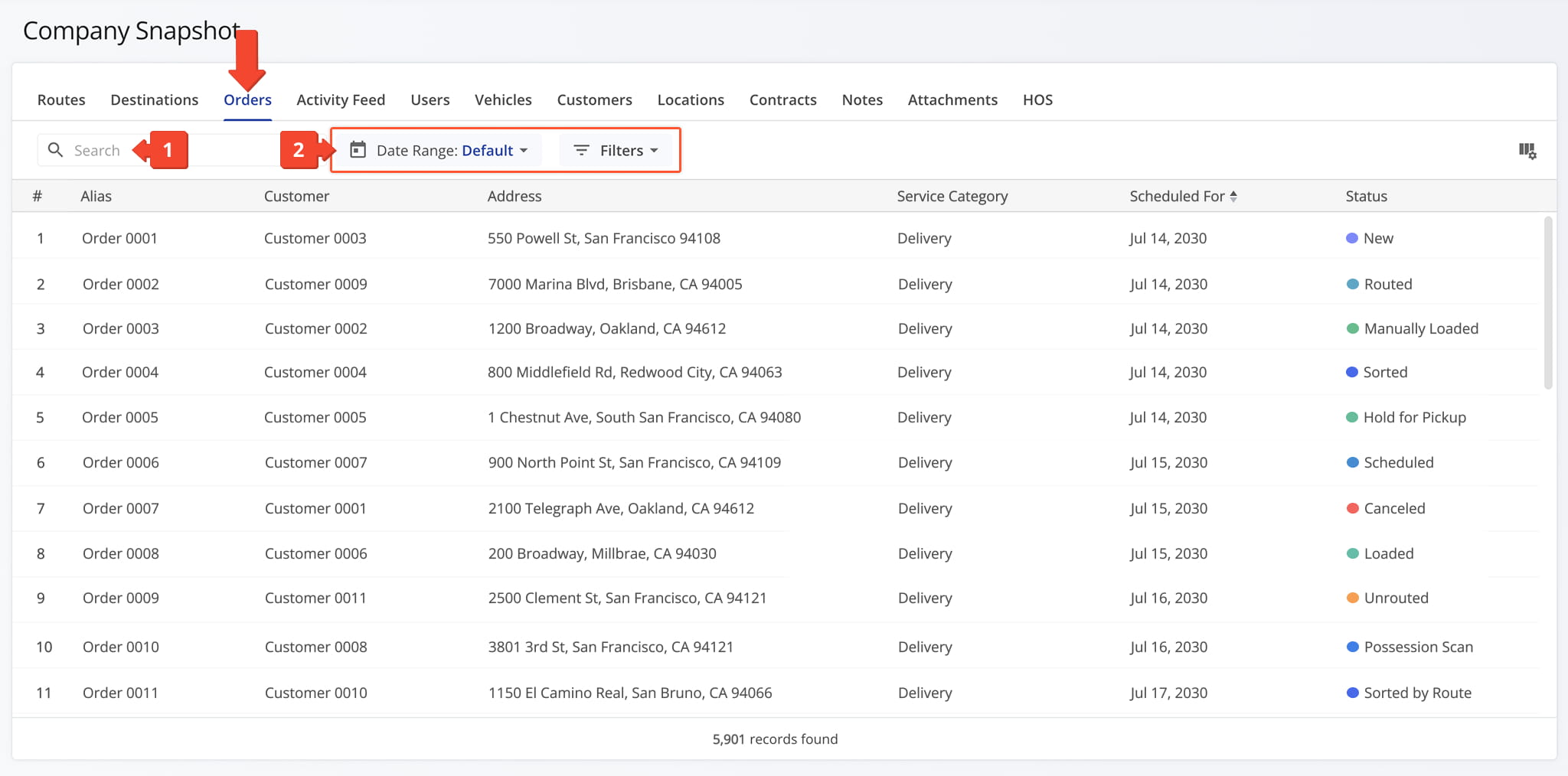
Task: Click Order 0008 in the Alias column
Action: tap(121, 553)
